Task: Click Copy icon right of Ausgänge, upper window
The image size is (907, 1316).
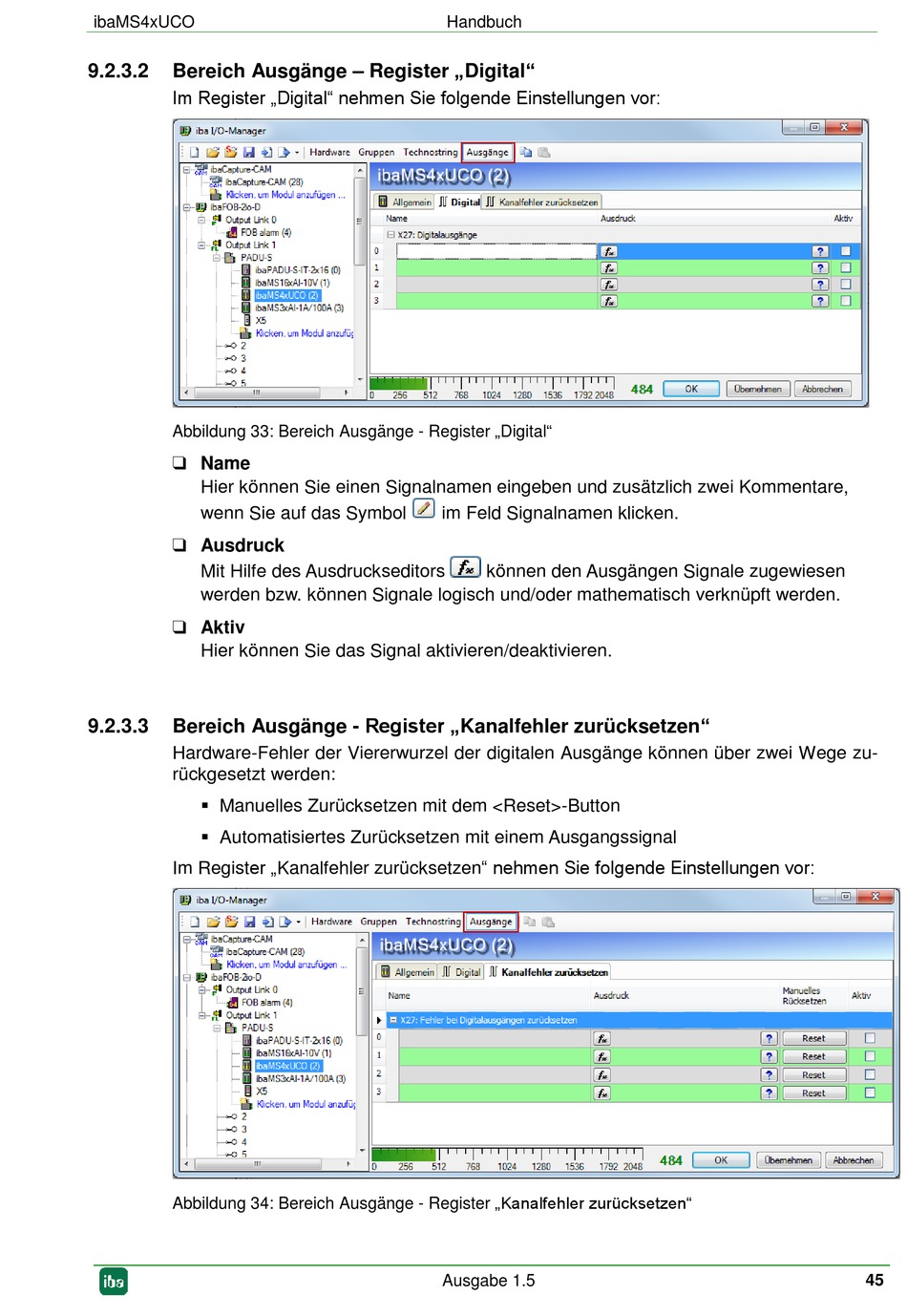Action: [526, 153]
